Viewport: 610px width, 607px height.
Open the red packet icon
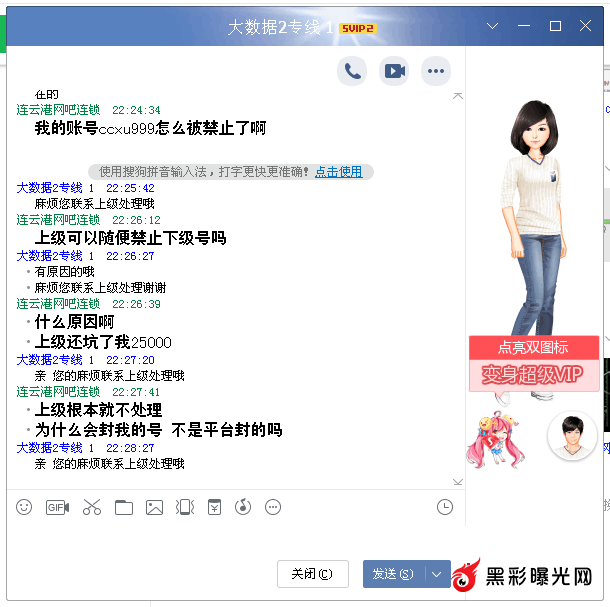point(214,507)
